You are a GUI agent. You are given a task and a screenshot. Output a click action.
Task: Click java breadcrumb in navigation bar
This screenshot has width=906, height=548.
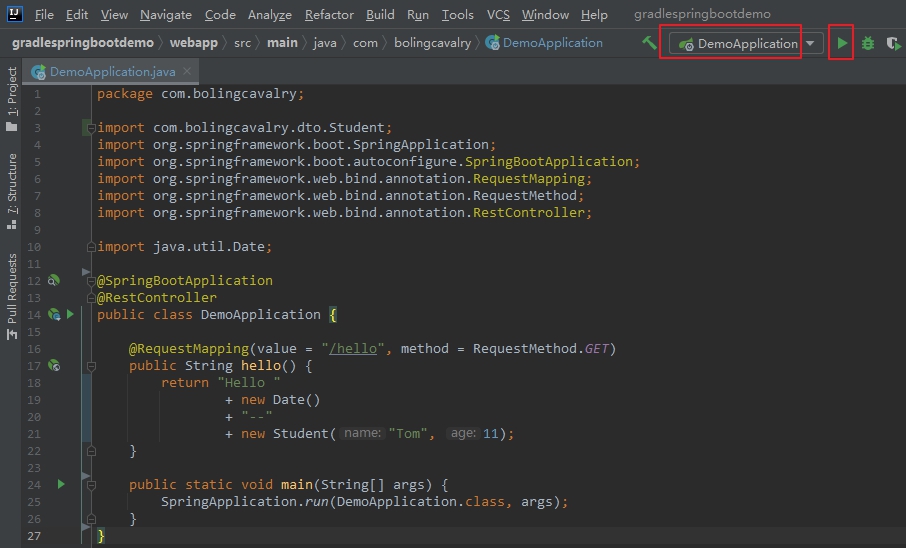(325, 43)
